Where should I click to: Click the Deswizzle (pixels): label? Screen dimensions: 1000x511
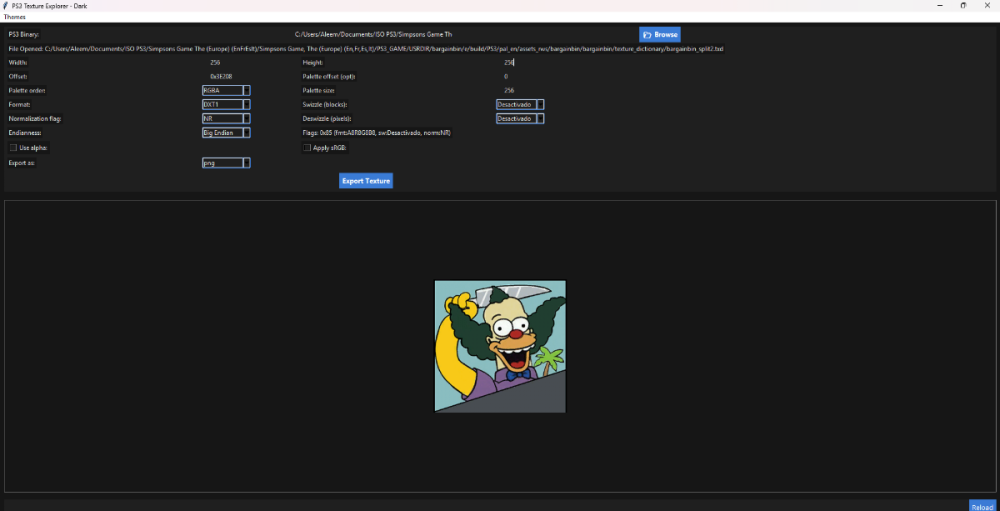327,119
